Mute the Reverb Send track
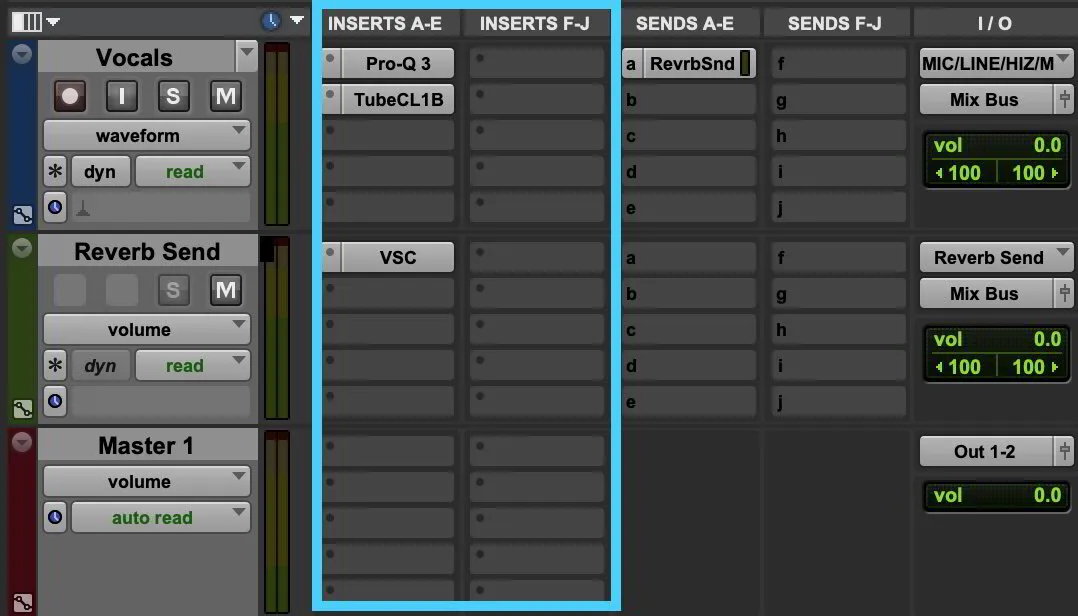This screenshot has width=1078, height=616. tap(225, 291)
